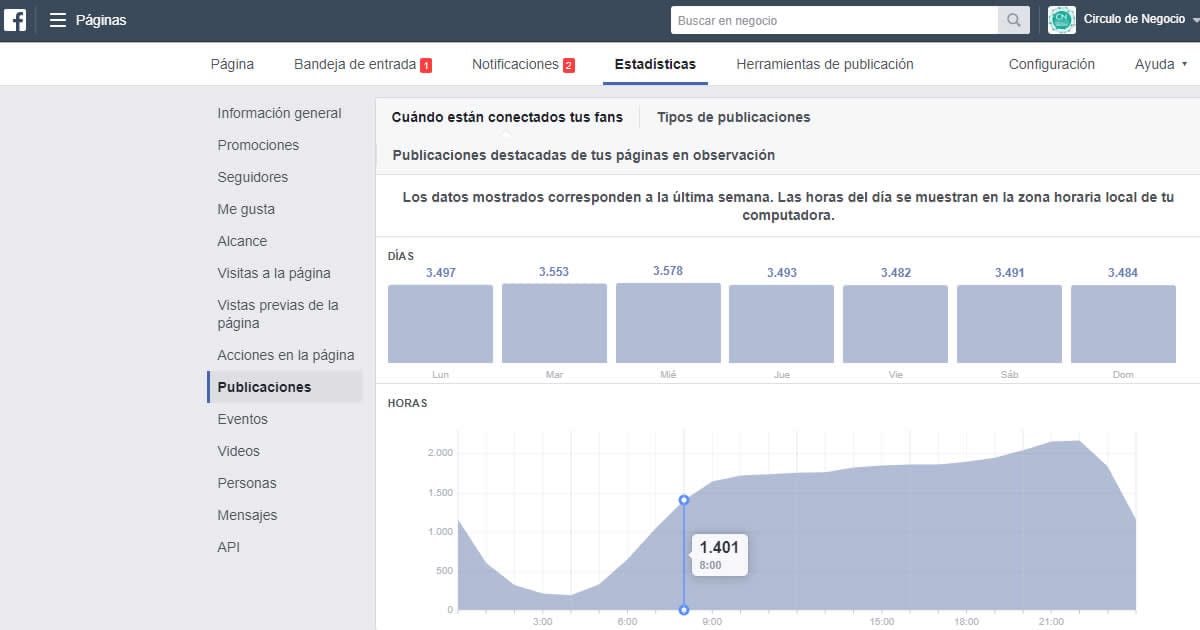
Task: Click the Páginas title in top bar
Action: click(101, 20)
